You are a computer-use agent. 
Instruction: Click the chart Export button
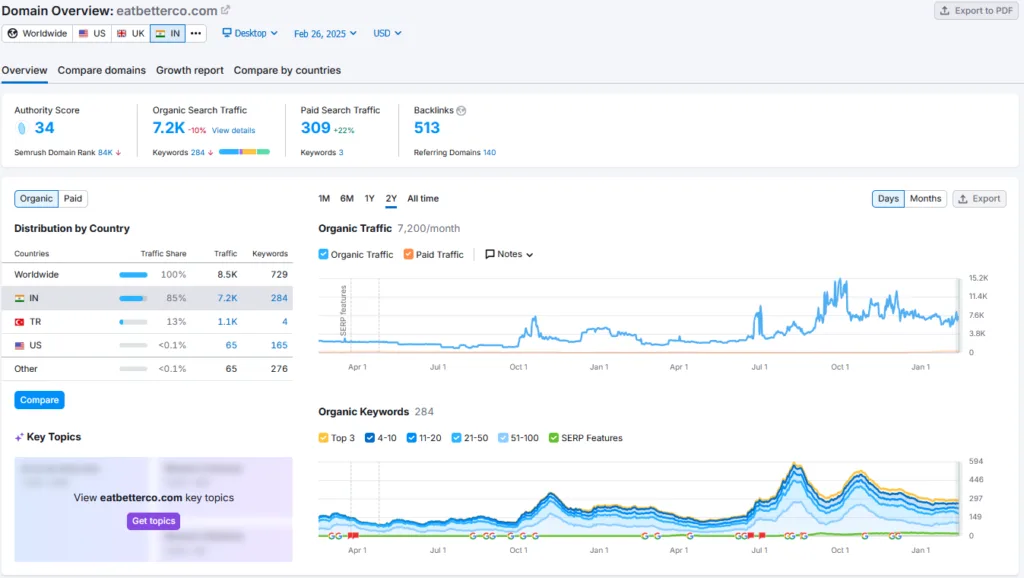979,199
